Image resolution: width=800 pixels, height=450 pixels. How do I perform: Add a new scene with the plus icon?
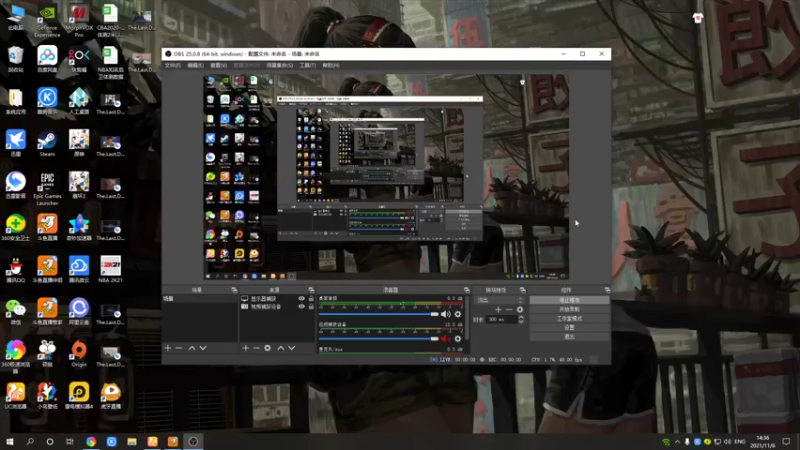168,348
